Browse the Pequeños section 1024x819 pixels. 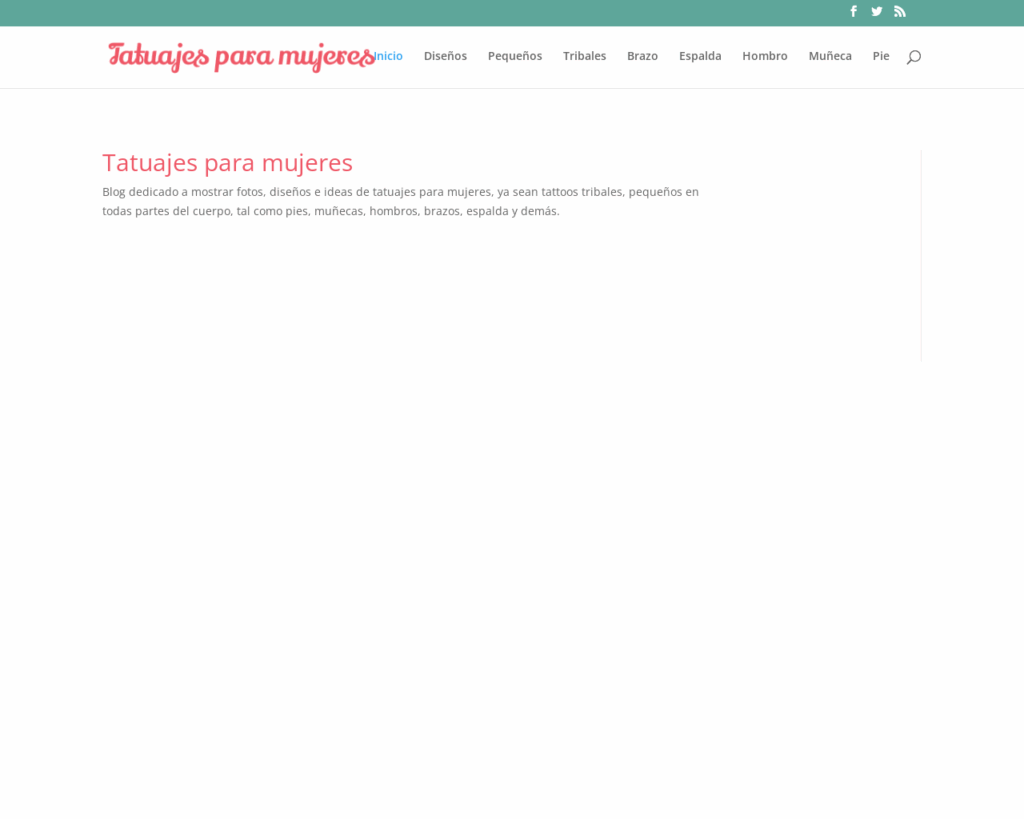[x=514, y=56]
